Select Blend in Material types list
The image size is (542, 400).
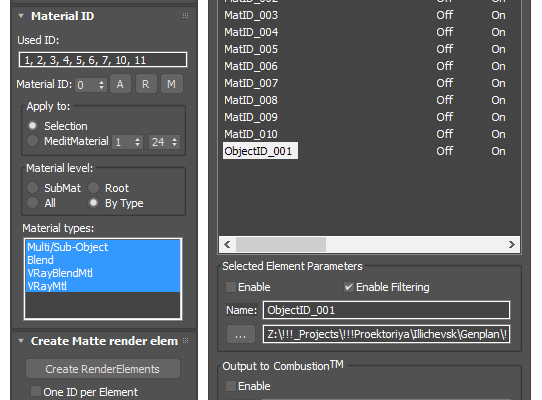click(103, 260)
